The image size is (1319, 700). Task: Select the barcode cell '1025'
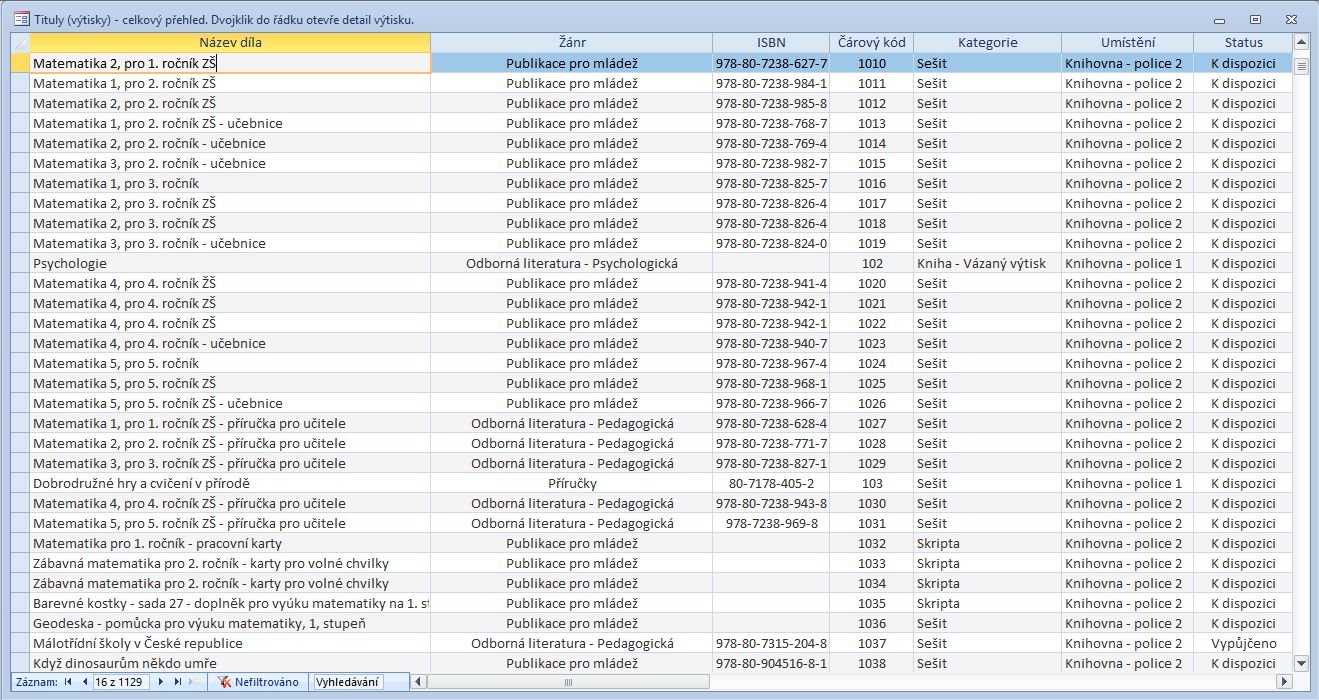[x=872, y=383]
